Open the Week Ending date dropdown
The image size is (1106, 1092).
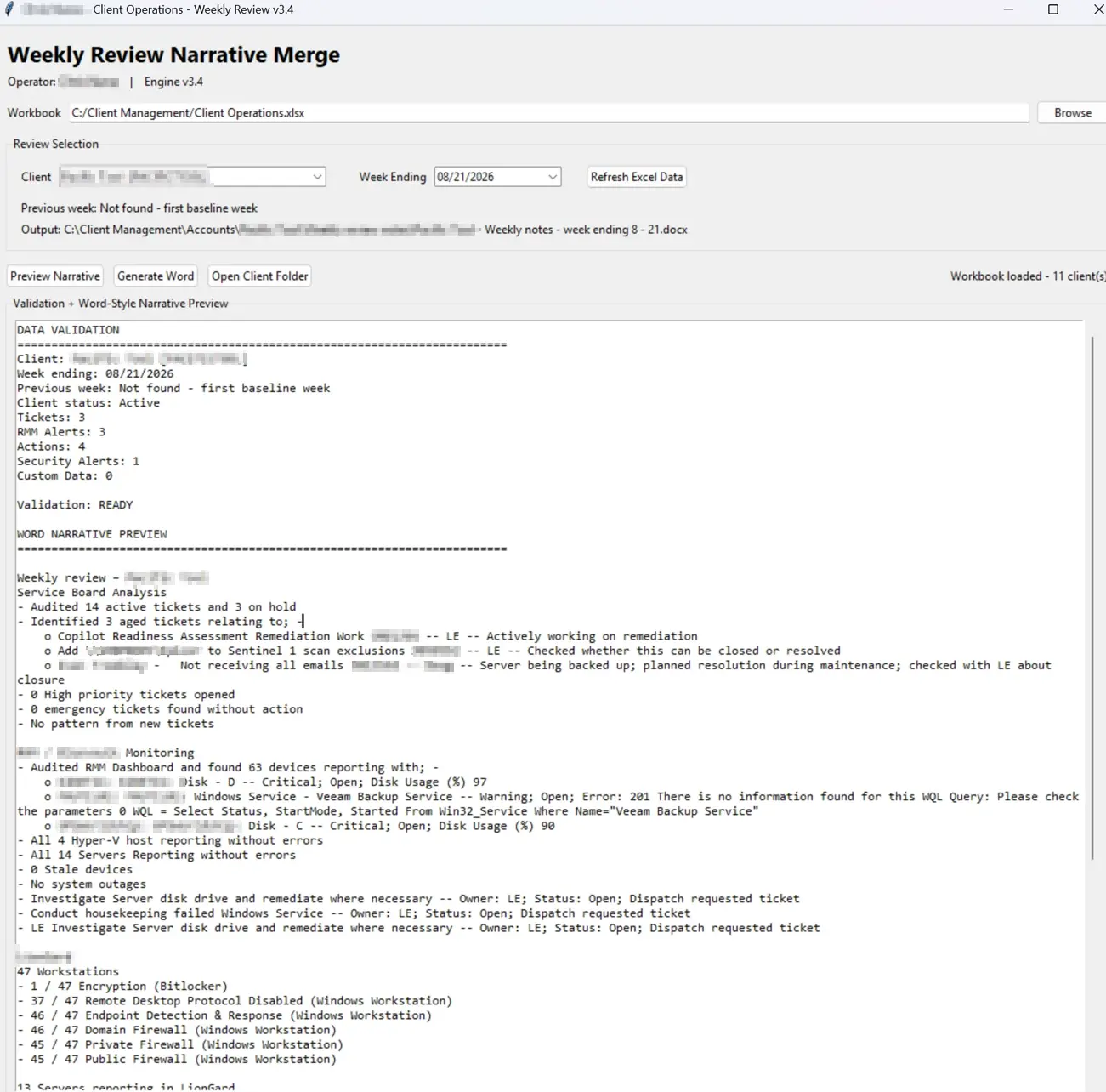(x=553, y=177)
